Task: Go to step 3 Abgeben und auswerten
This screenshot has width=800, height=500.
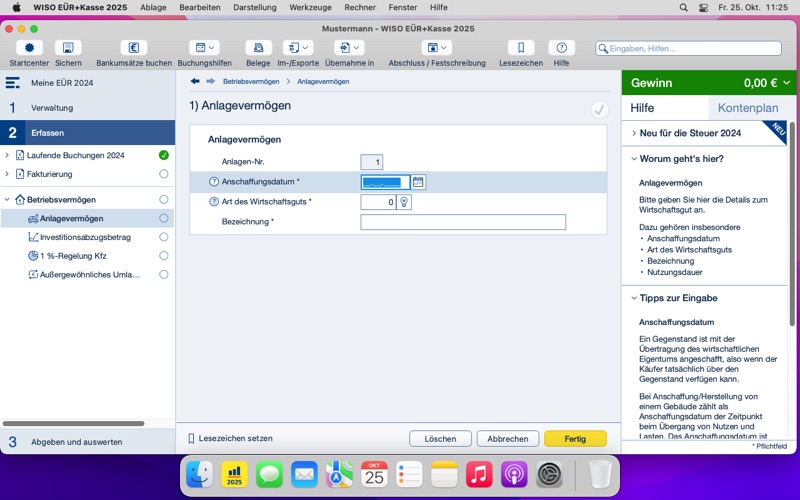Action: [x=87, y=442]
